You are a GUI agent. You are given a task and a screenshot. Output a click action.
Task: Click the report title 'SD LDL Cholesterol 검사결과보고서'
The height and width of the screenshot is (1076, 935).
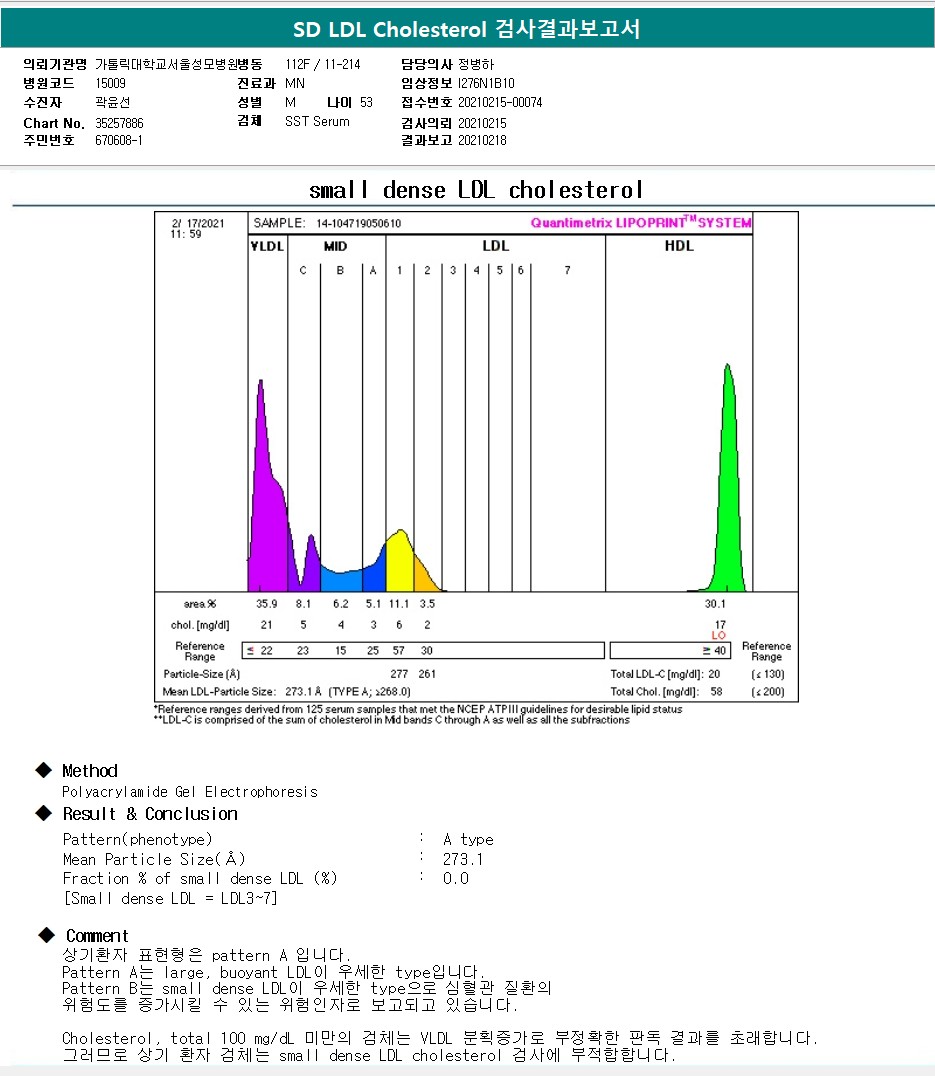466,29
